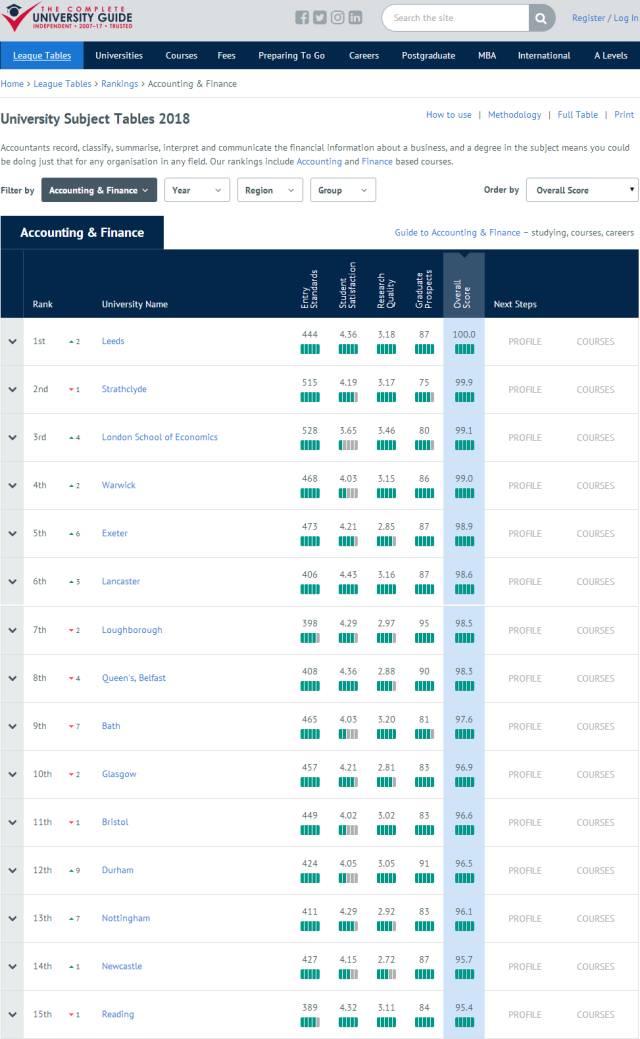
Task: Open PROFILE for Warwick
Action: (525, 486)
